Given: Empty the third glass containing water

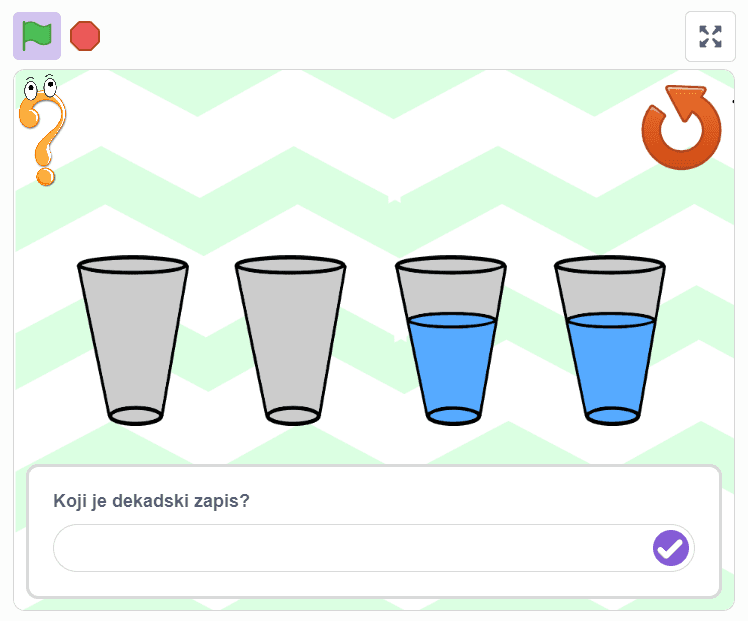Looking at the screenshot, I should [451, 341].
